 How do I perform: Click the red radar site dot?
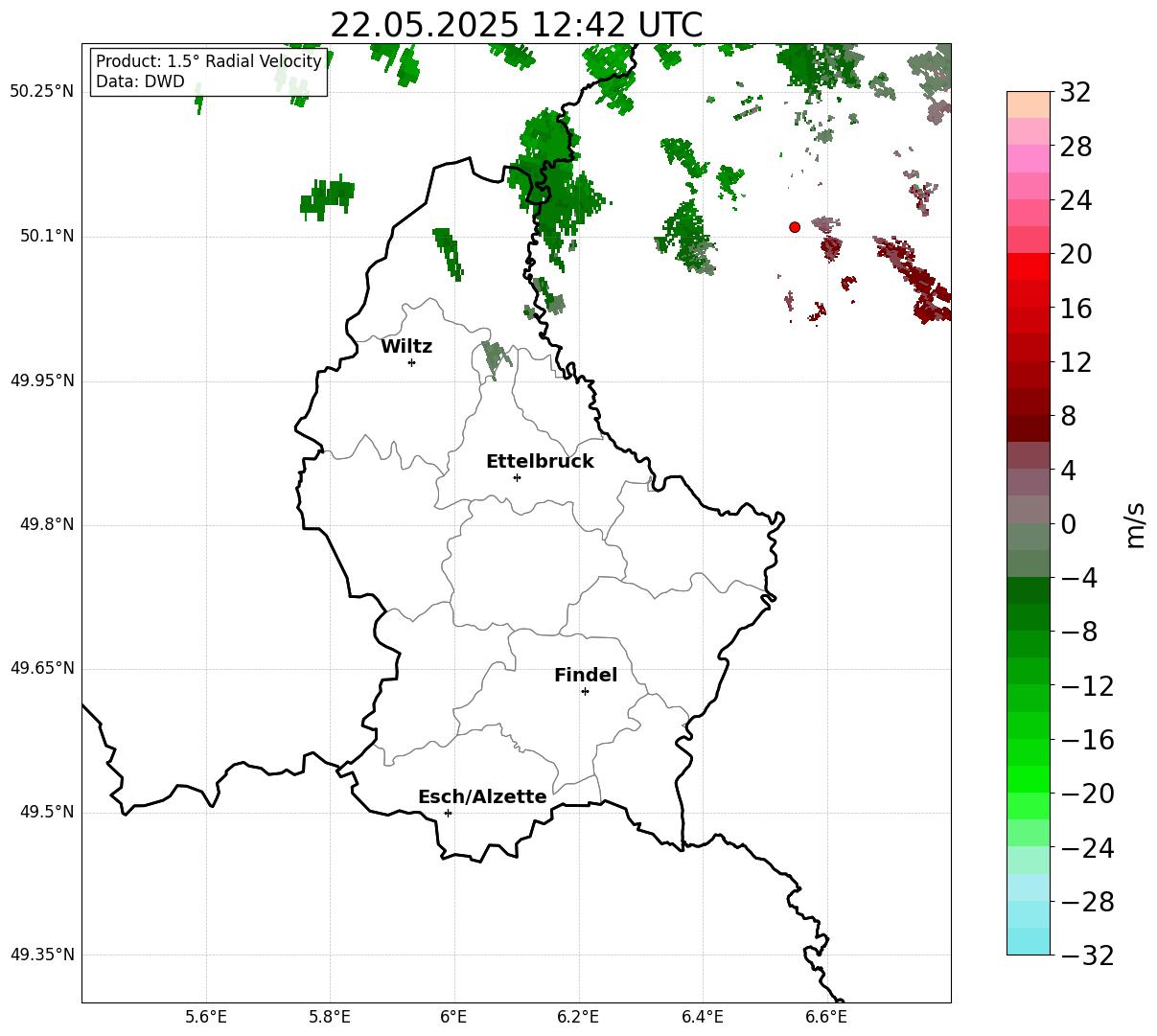coord(795,227)
